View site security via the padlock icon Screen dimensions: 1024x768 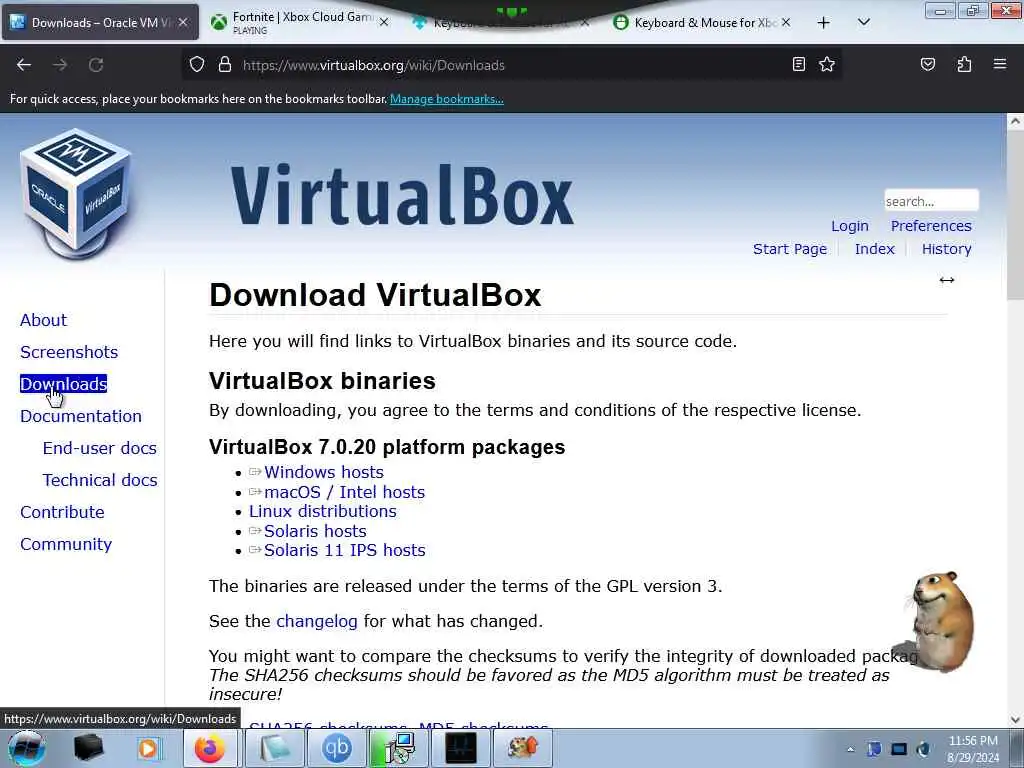click(x=225, y=65)
